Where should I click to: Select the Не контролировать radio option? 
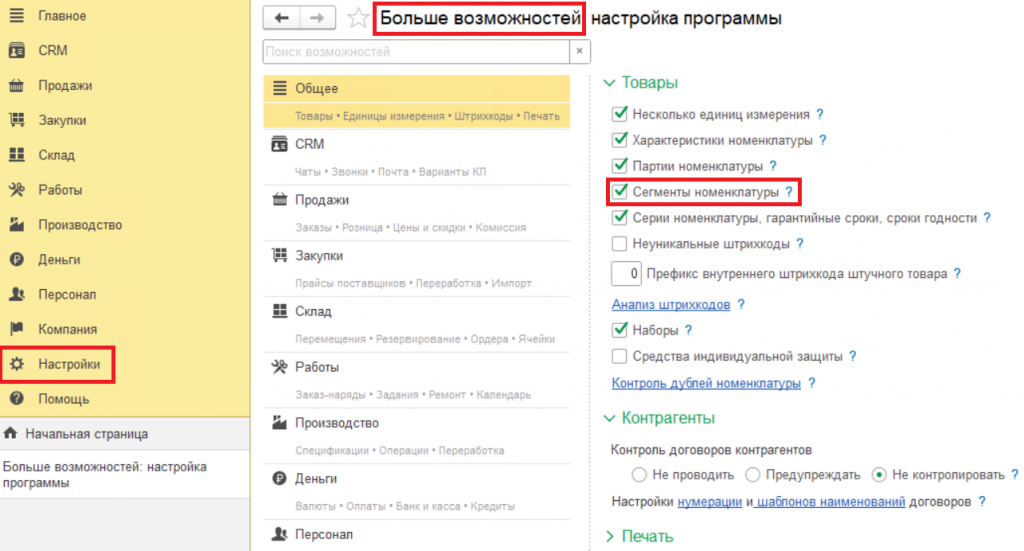coord(879,475)
